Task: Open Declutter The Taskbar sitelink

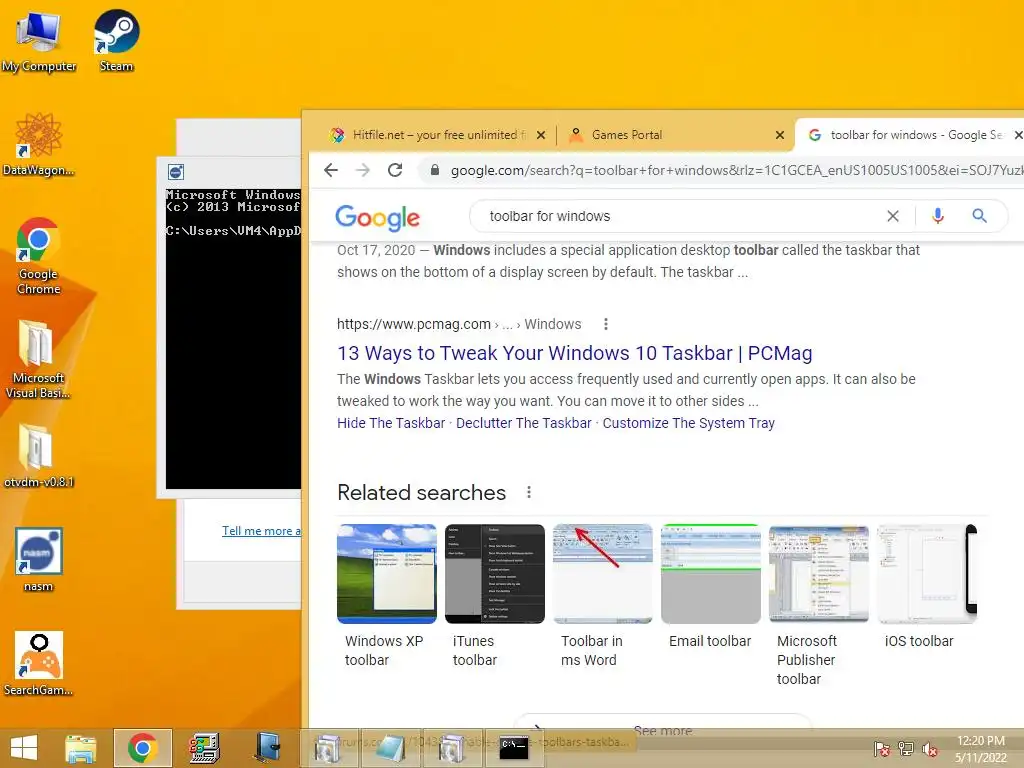Action: (524, 423)
